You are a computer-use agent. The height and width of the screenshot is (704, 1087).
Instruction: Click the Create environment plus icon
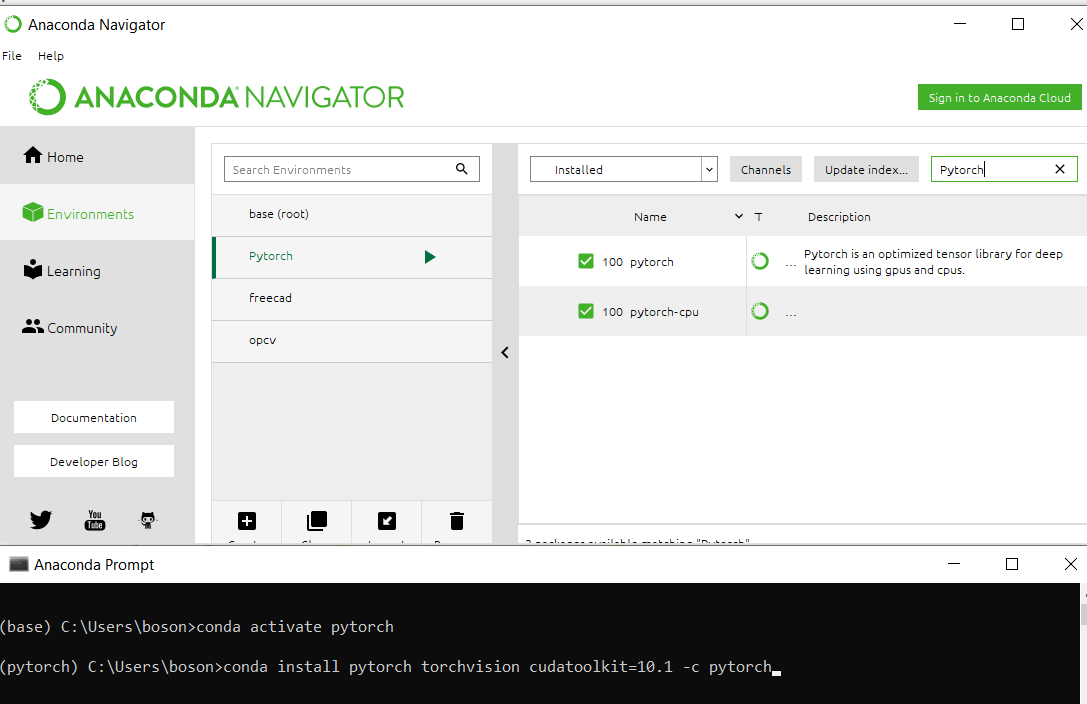[x=247, y=521]
